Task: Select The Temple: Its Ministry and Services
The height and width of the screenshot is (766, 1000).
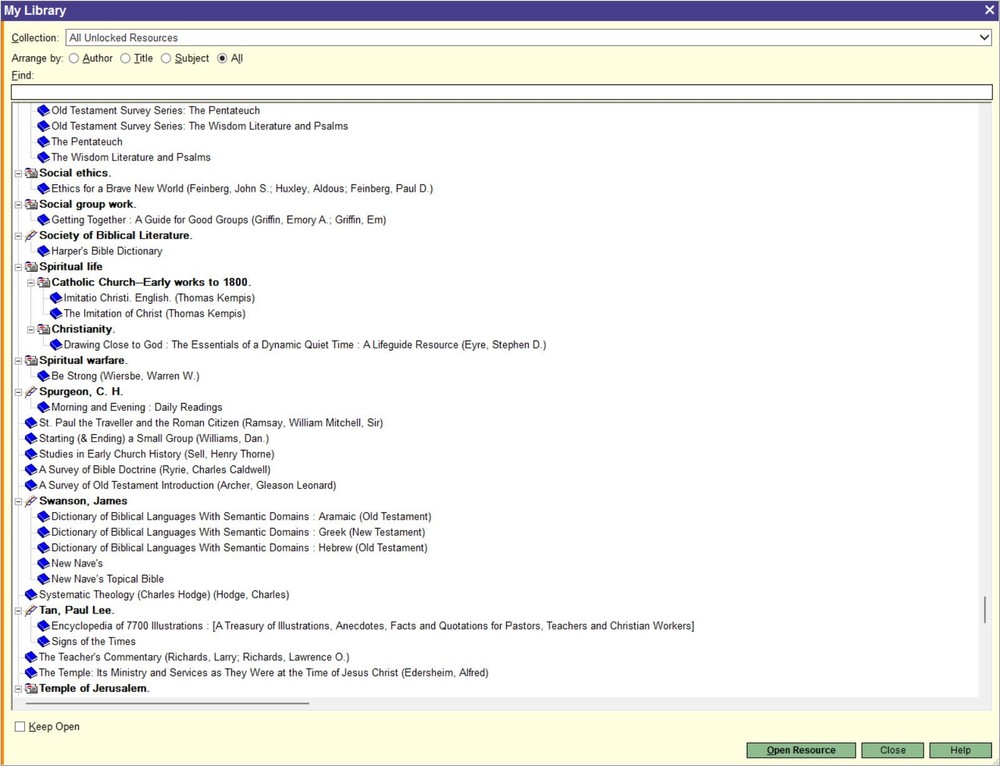Action: [263, 673]
